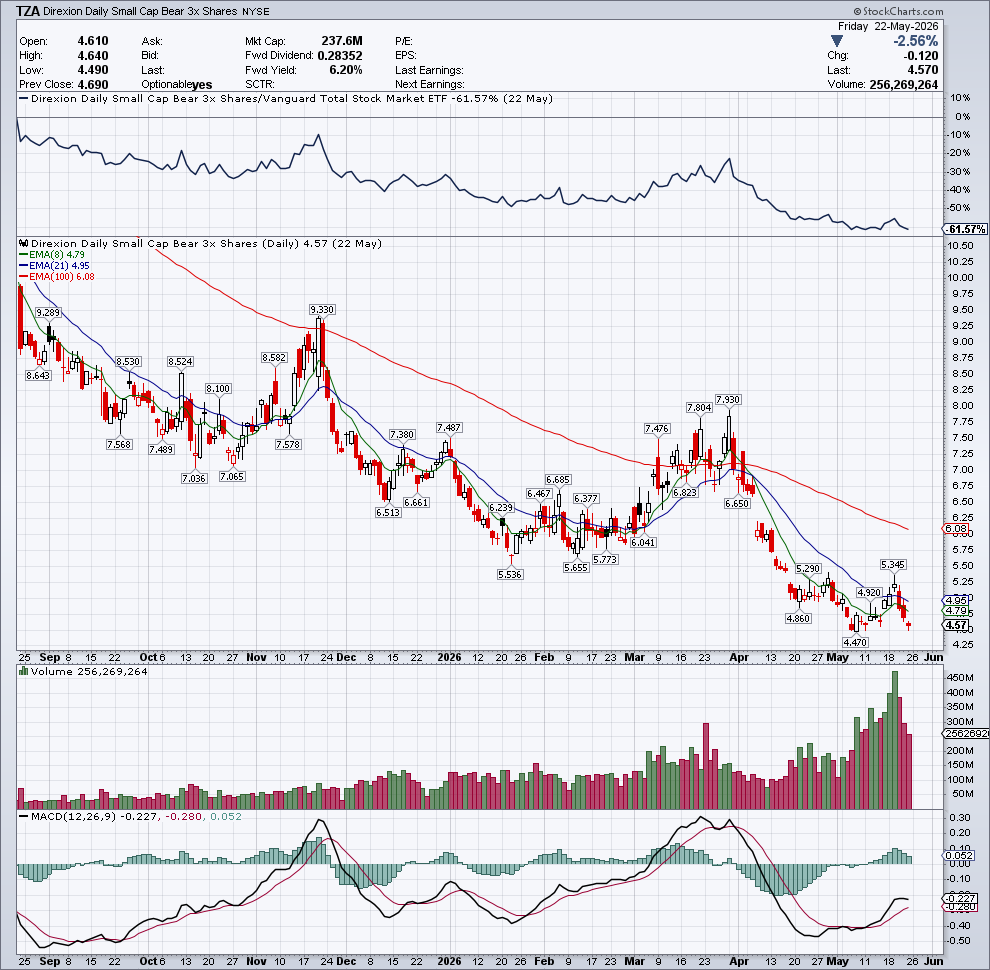Click the 0.052 histogram tag on MACD axis
The height and width of the screenshot is (970, 990).
pyautogui.click(x=957, y=855)
